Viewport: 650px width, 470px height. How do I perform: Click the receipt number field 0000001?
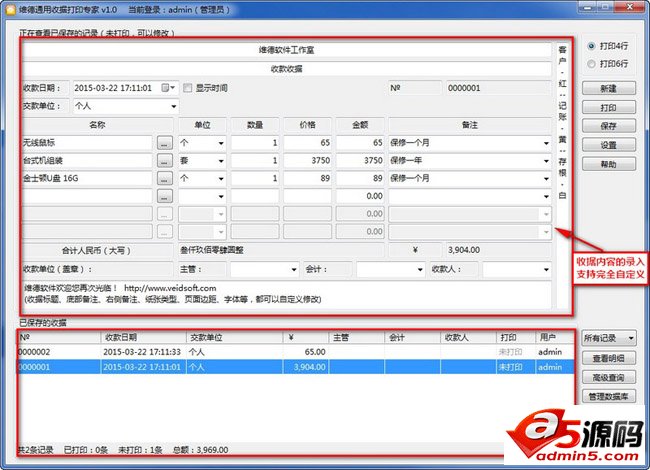[x=498, y=88]
